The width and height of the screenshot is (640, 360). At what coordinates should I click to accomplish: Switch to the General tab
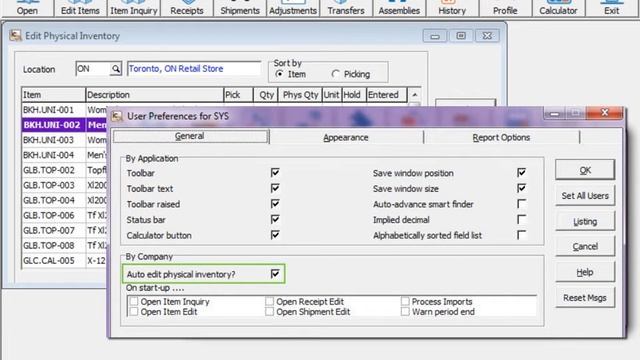pos(190,136)
